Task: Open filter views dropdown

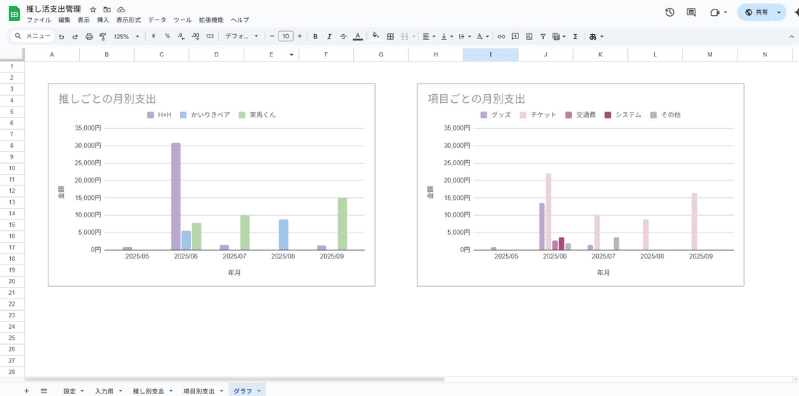Action: tap(559, 37)
